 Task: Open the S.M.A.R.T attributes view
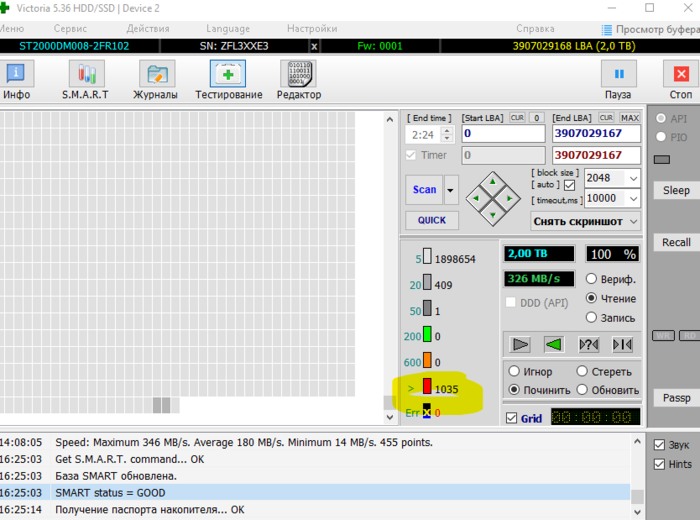[86, 79]
